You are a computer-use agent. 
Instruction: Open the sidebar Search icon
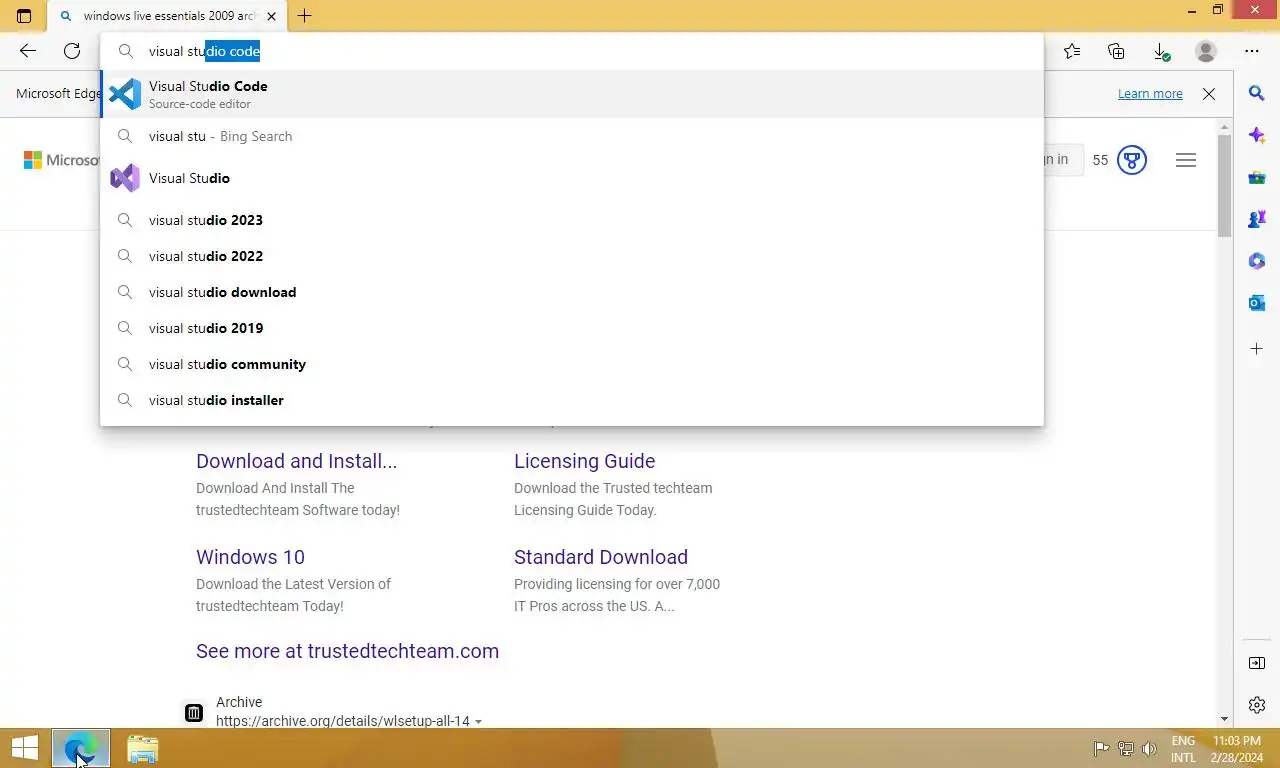click(x=1257, y=93)
